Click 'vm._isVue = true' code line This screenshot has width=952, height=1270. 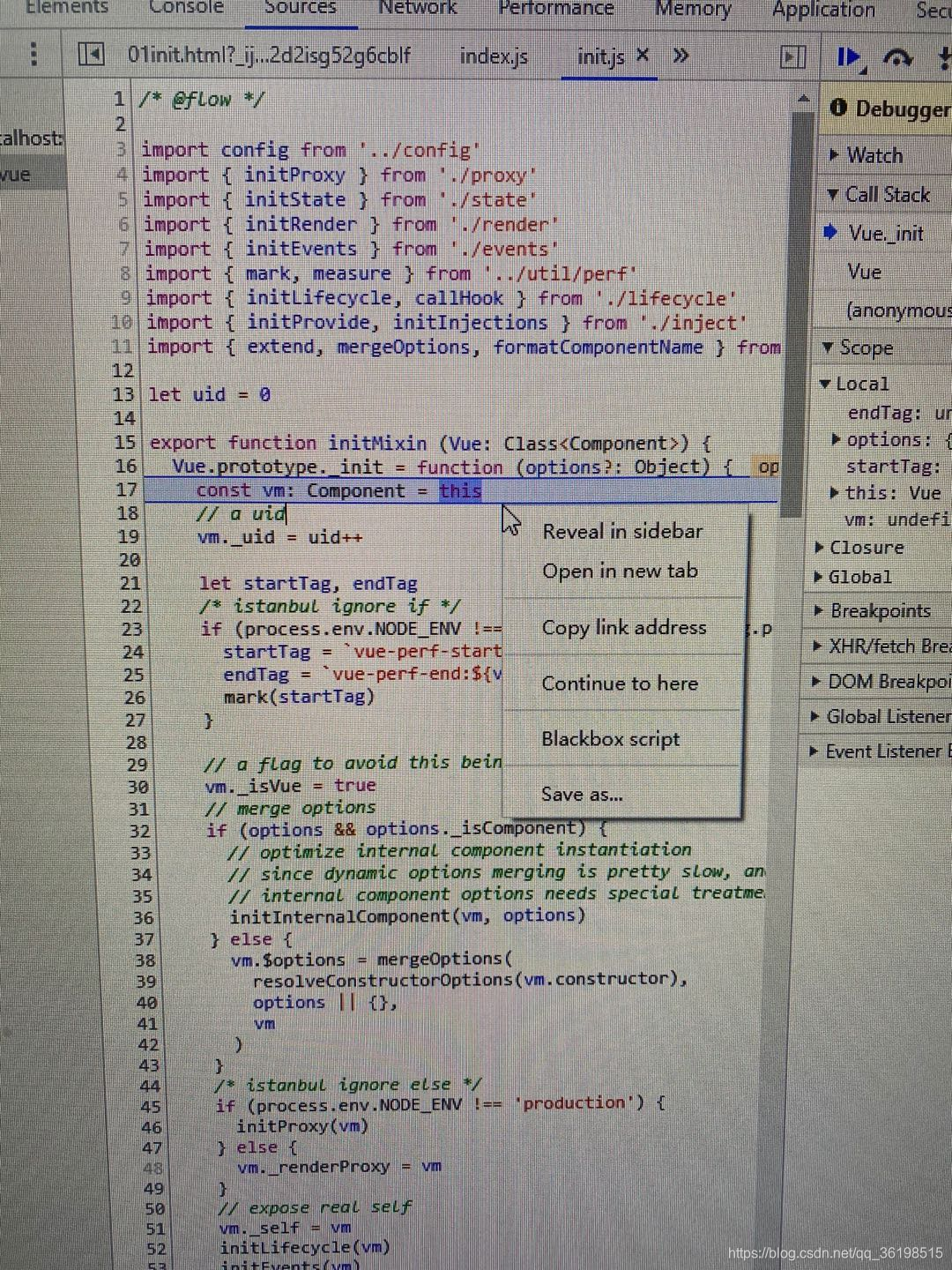coord(291,785)
